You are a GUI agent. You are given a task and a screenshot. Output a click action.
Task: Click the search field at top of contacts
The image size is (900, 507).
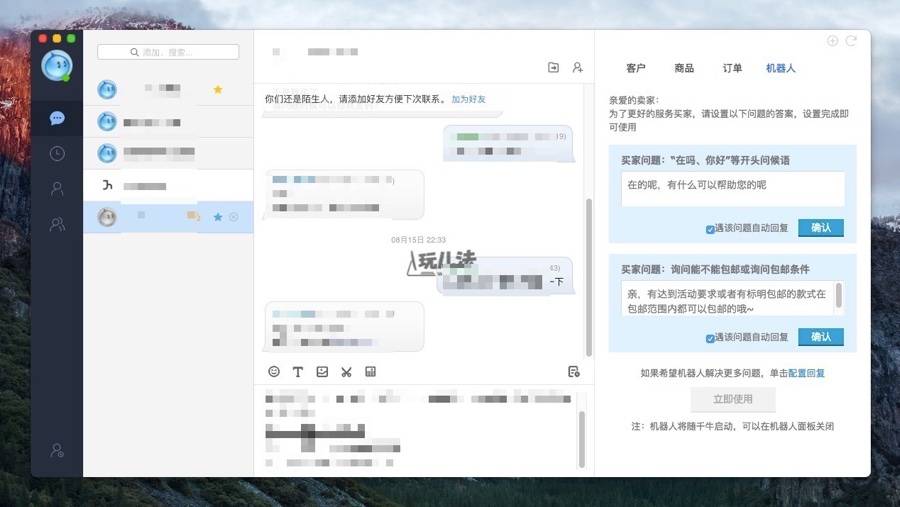168,52
